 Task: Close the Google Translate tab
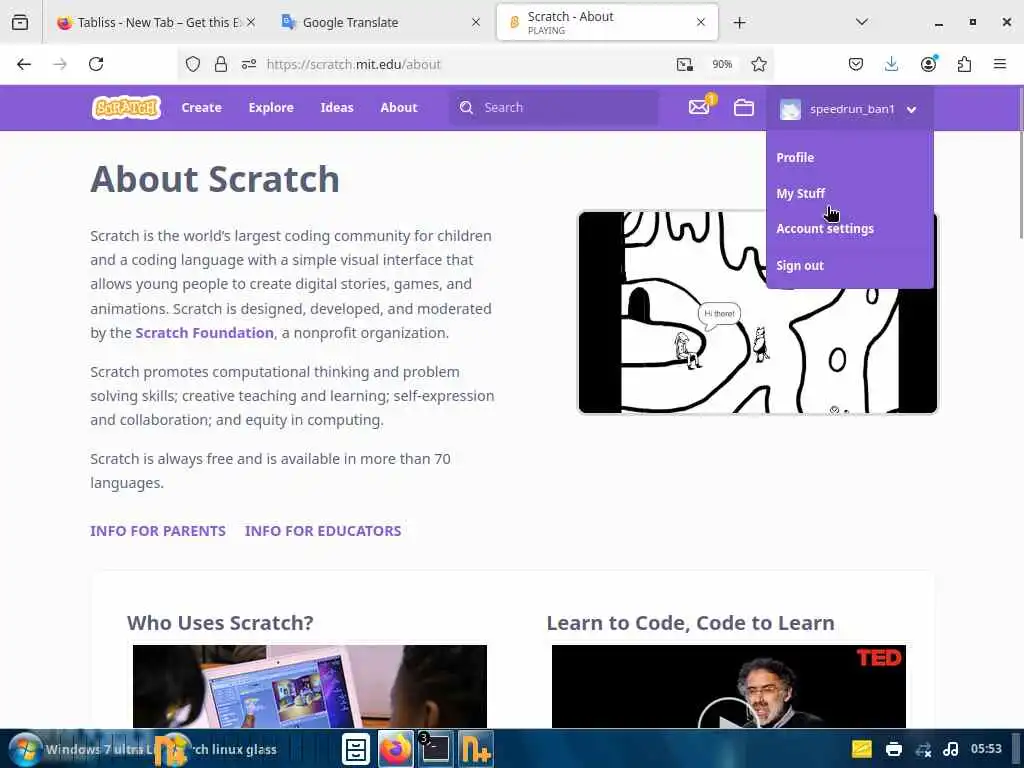point(476,22)
